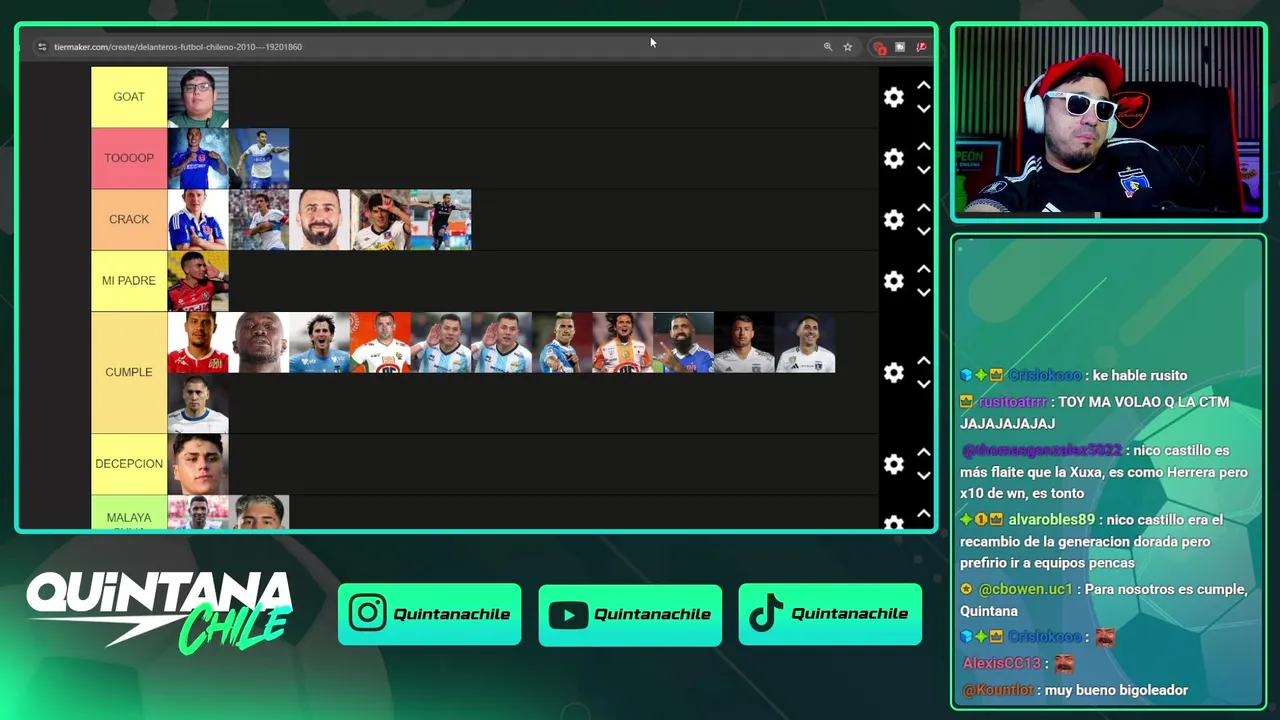Move MALAYA tier up with arrow

point(924,514)
